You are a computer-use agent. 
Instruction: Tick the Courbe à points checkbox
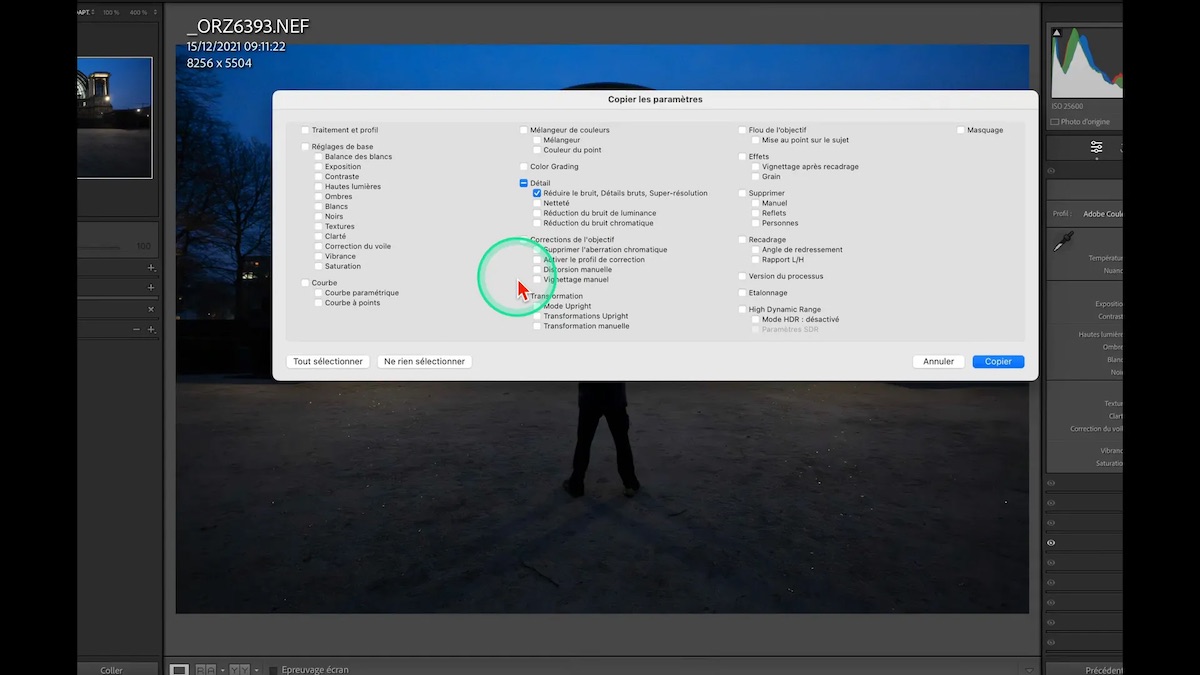318,303
